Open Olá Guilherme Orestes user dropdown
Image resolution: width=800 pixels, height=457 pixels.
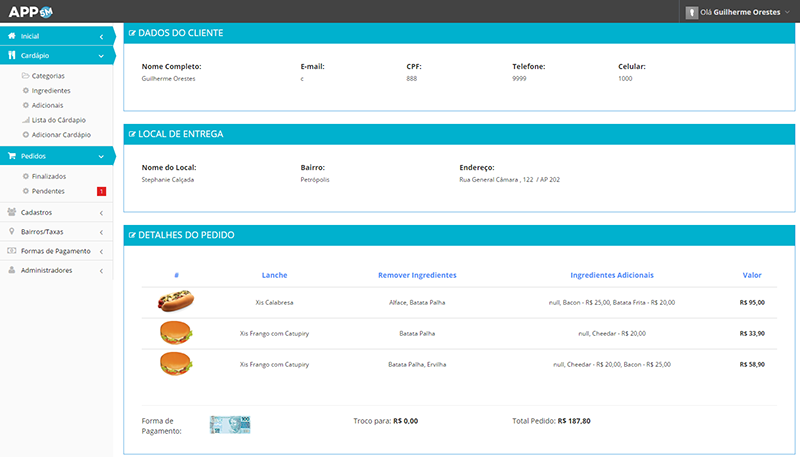(x=744, y=12)
